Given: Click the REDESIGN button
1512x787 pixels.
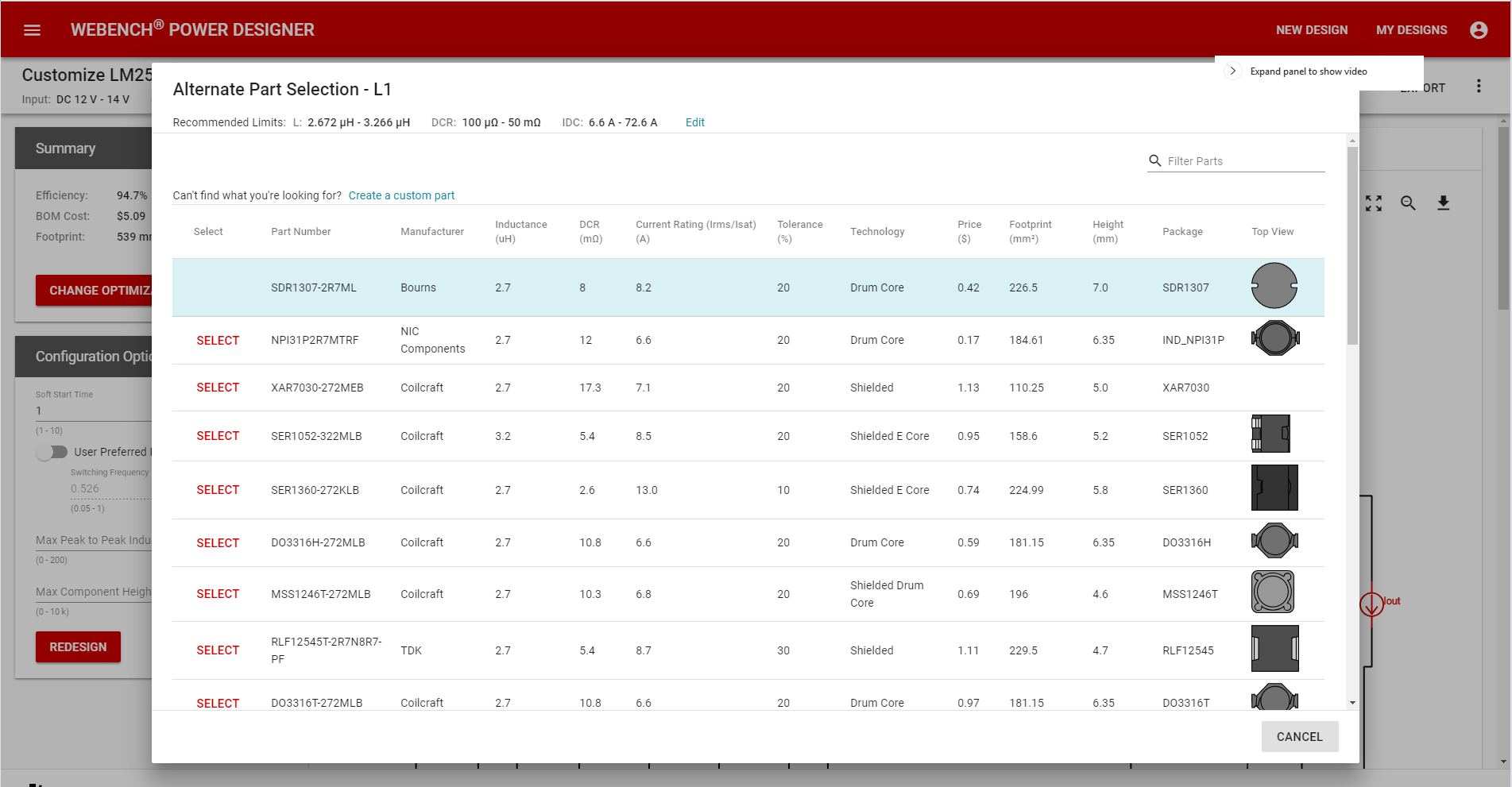Looking at the screenshot, I should pos(78,647).
